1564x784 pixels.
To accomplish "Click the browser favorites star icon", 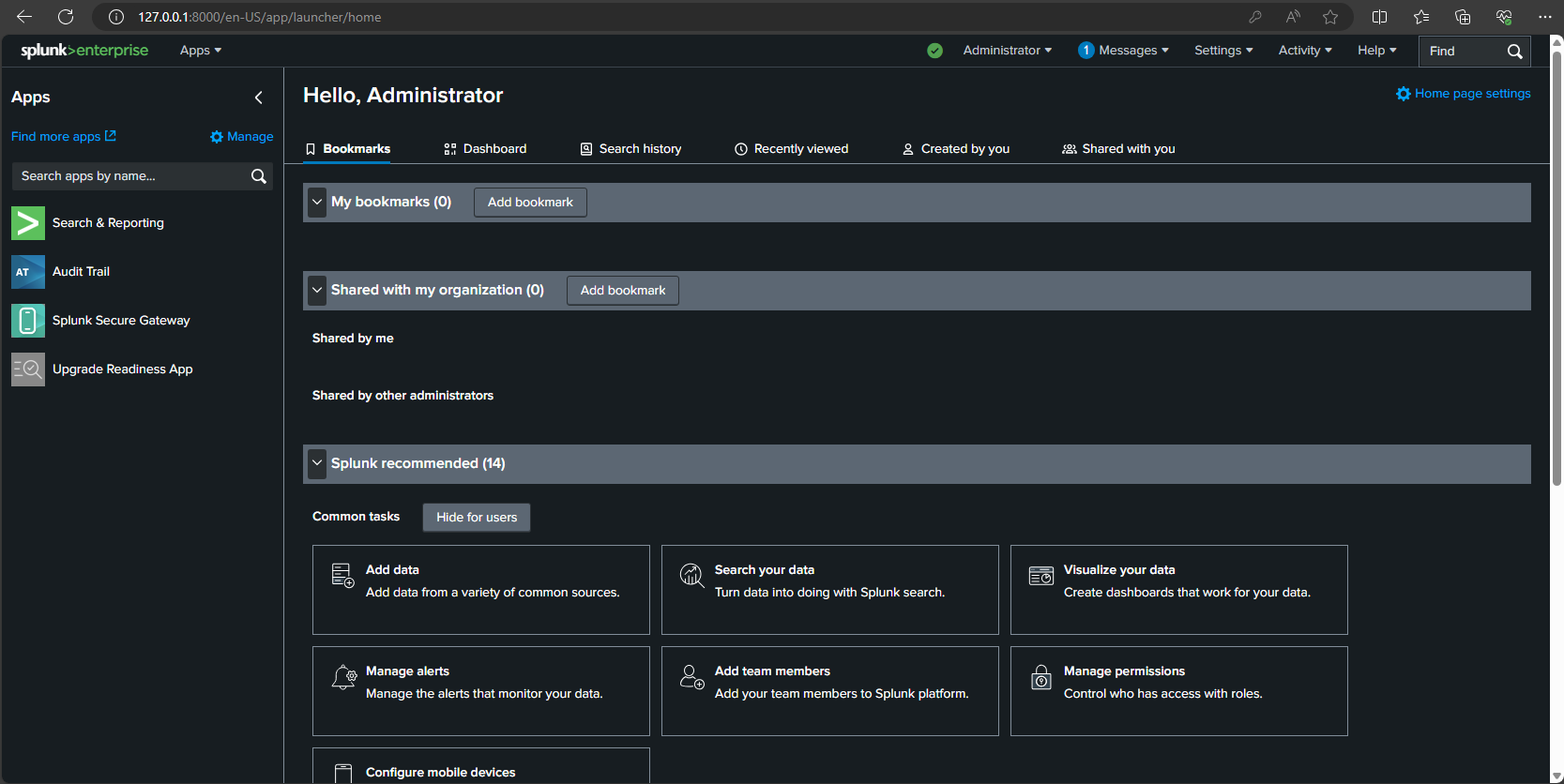I will 1330,17.
